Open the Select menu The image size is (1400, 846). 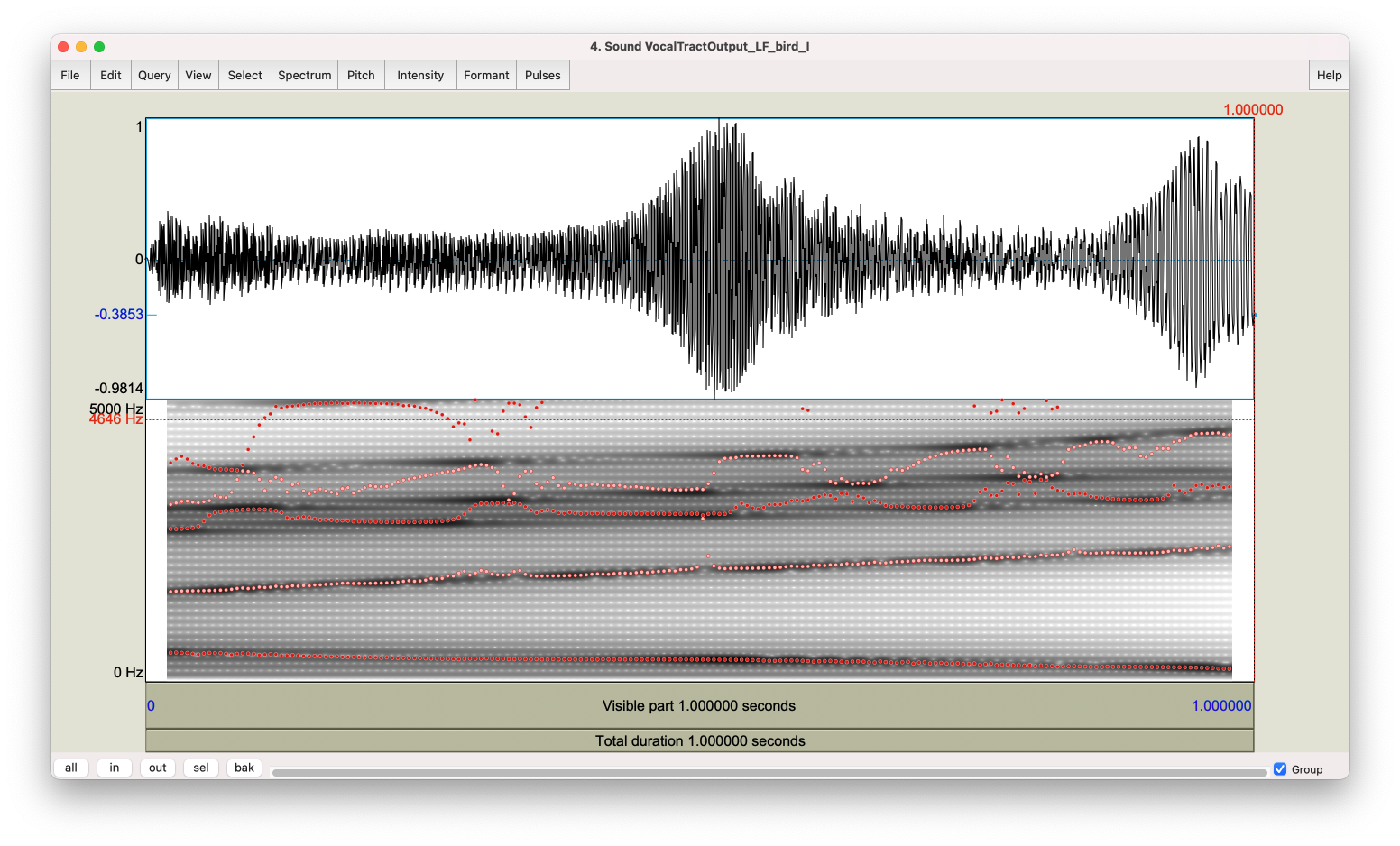tap(244, 76)
